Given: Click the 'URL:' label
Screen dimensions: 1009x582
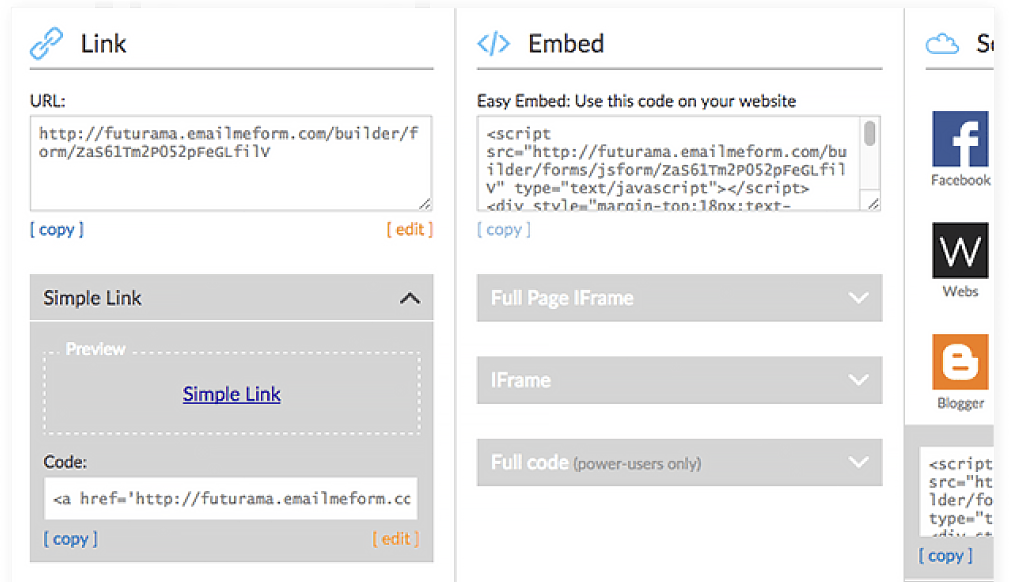Looking at the screenshot, I should (x=48, y=100).
